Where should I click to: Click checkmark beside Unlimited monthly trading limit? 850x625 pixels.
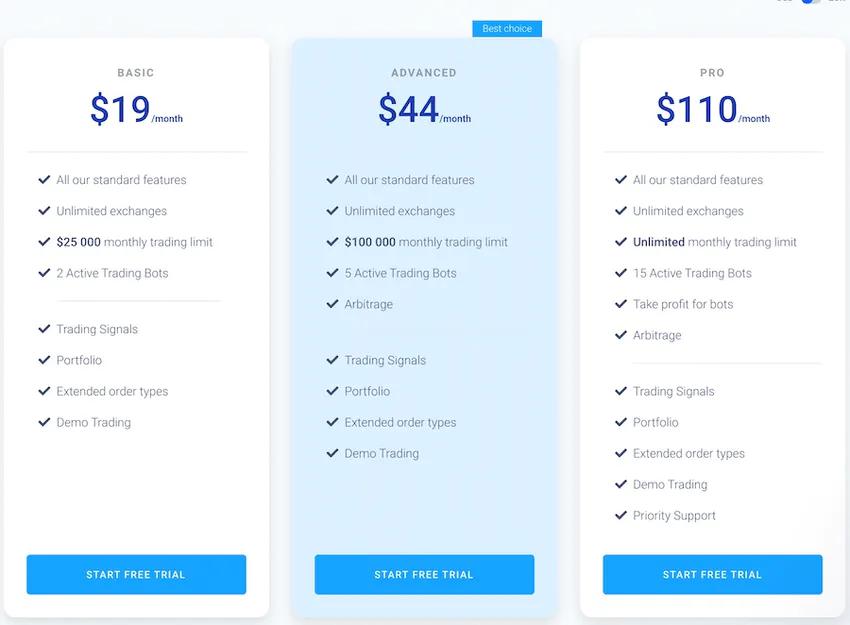tap(621, 242)
